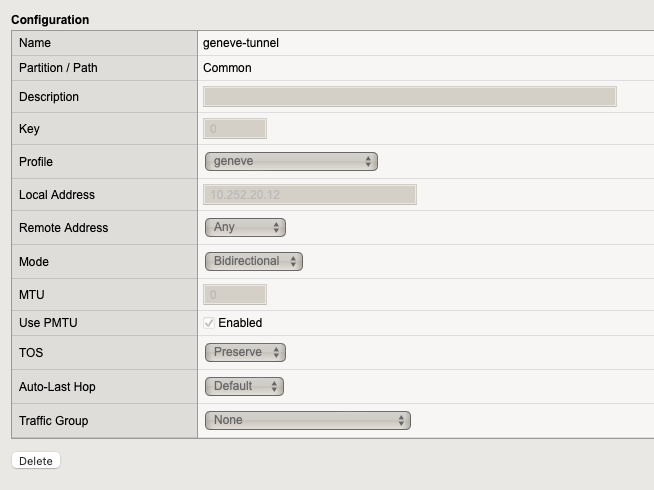This screenshot has height=490, width=654.
Task: Open the TOS dropdown showing Preserve
Action: tap(245, 352)
